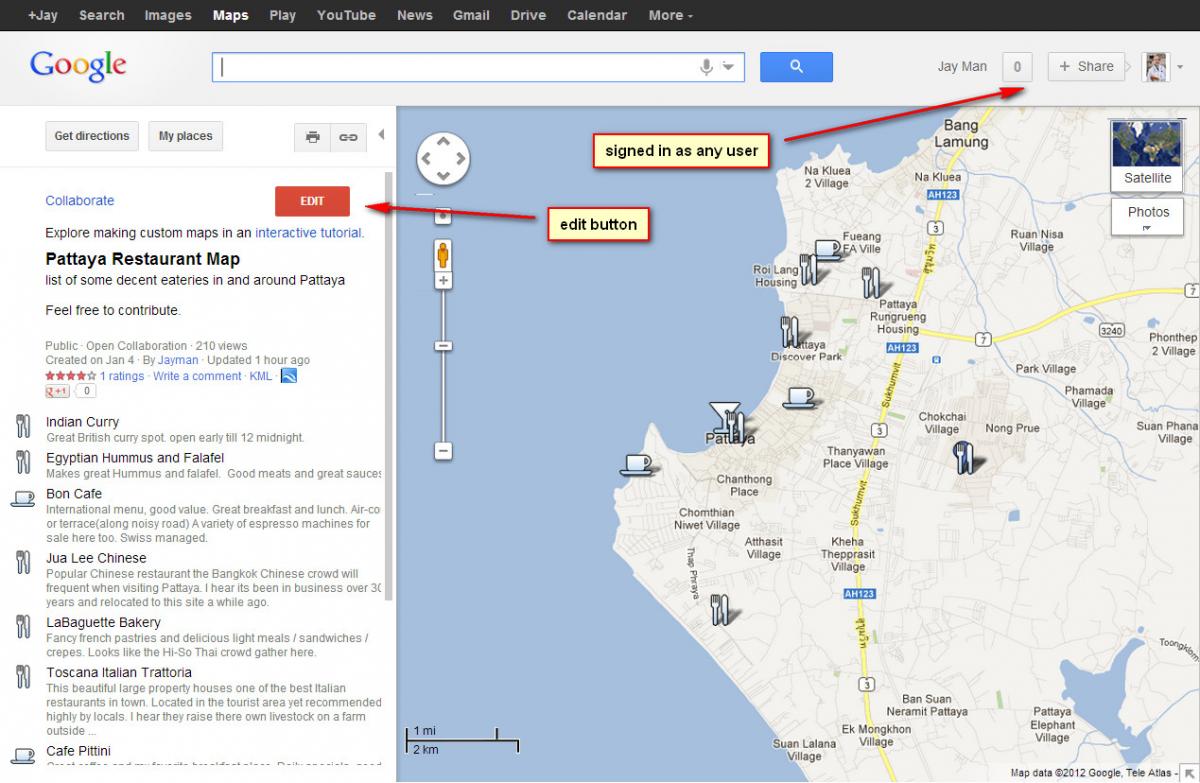Open Calendar from the top bar
Image resolution: width=1200 pixels, height=783 pixels.
pyautogui.click(x=597, y=15)
